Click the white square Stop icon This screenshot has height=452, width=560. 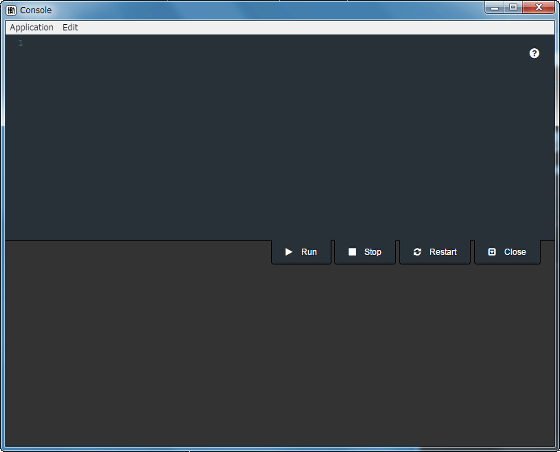352,252
